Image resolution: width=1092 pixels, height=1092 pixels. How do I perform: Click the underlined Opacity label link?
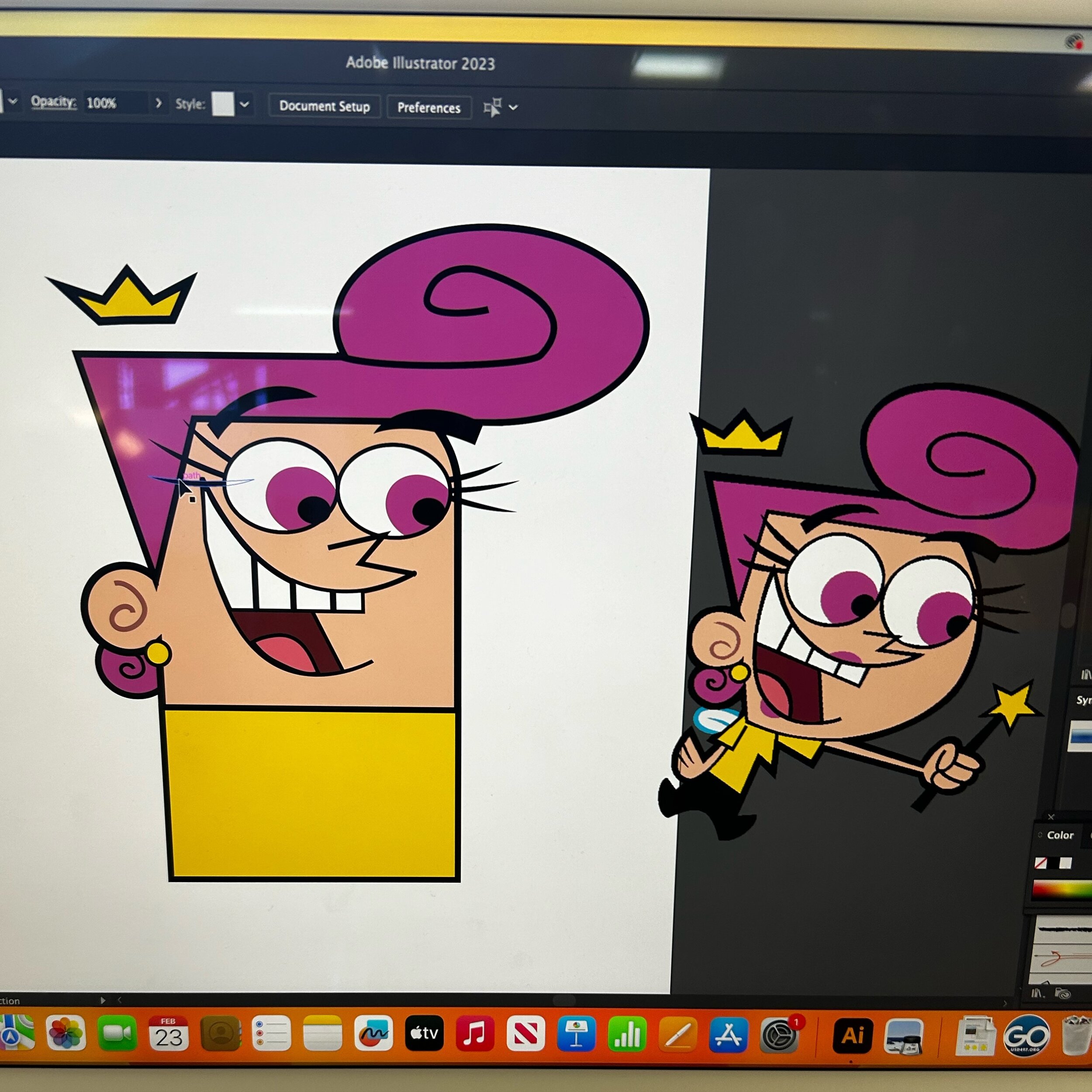53,102
